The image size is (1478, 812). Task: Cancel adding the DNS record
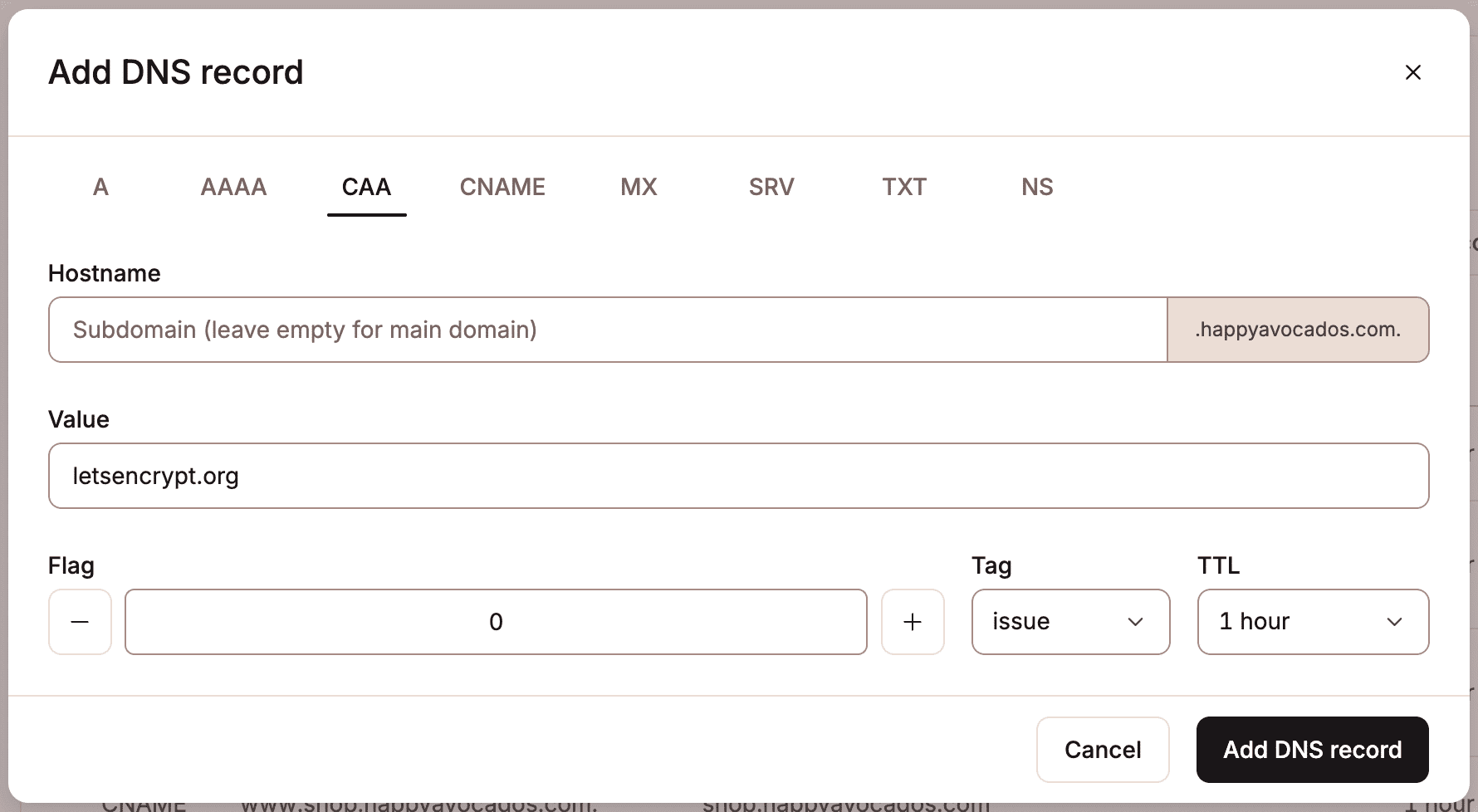click(1102, 750)
